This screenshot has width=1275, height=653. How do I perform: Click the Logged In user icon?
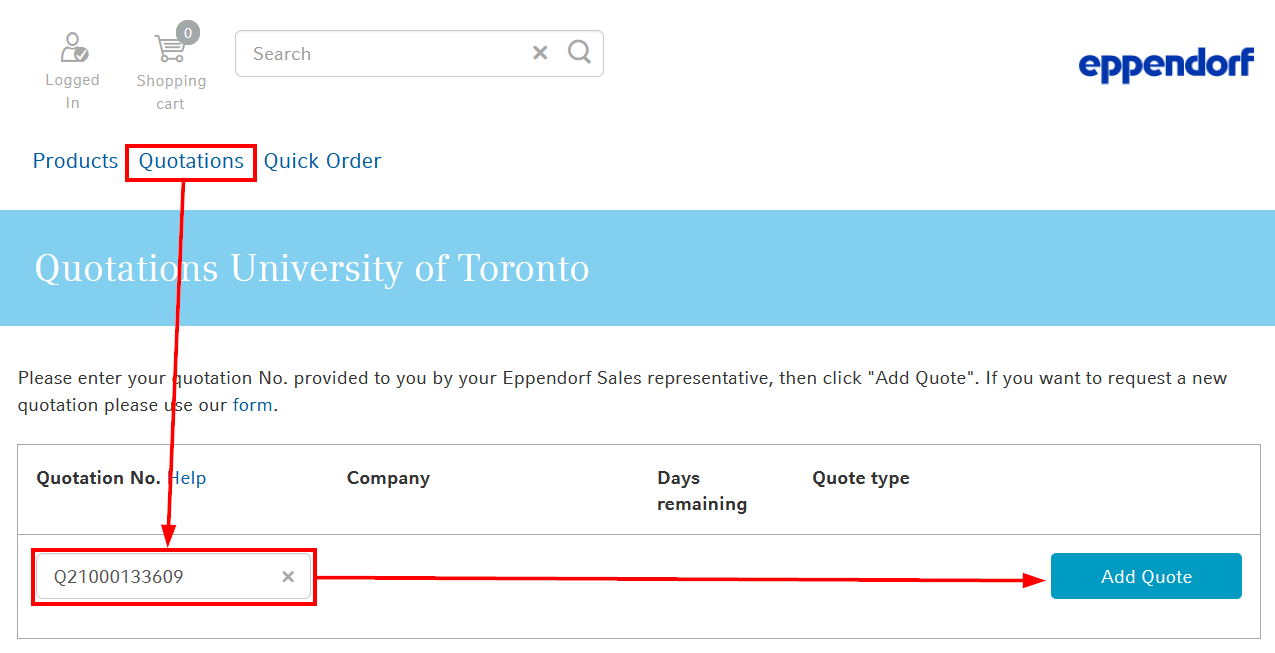point(73,48)
